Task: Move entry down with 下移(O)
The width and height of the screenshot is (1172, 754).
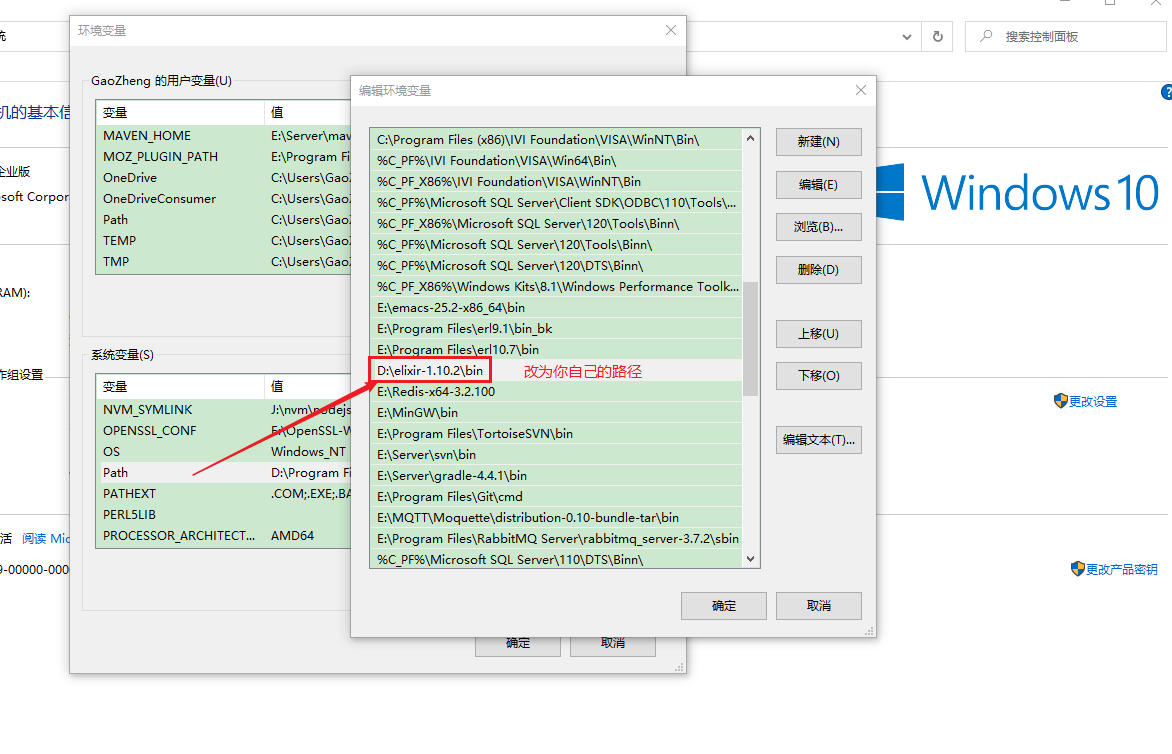Action: coord(818,376)
